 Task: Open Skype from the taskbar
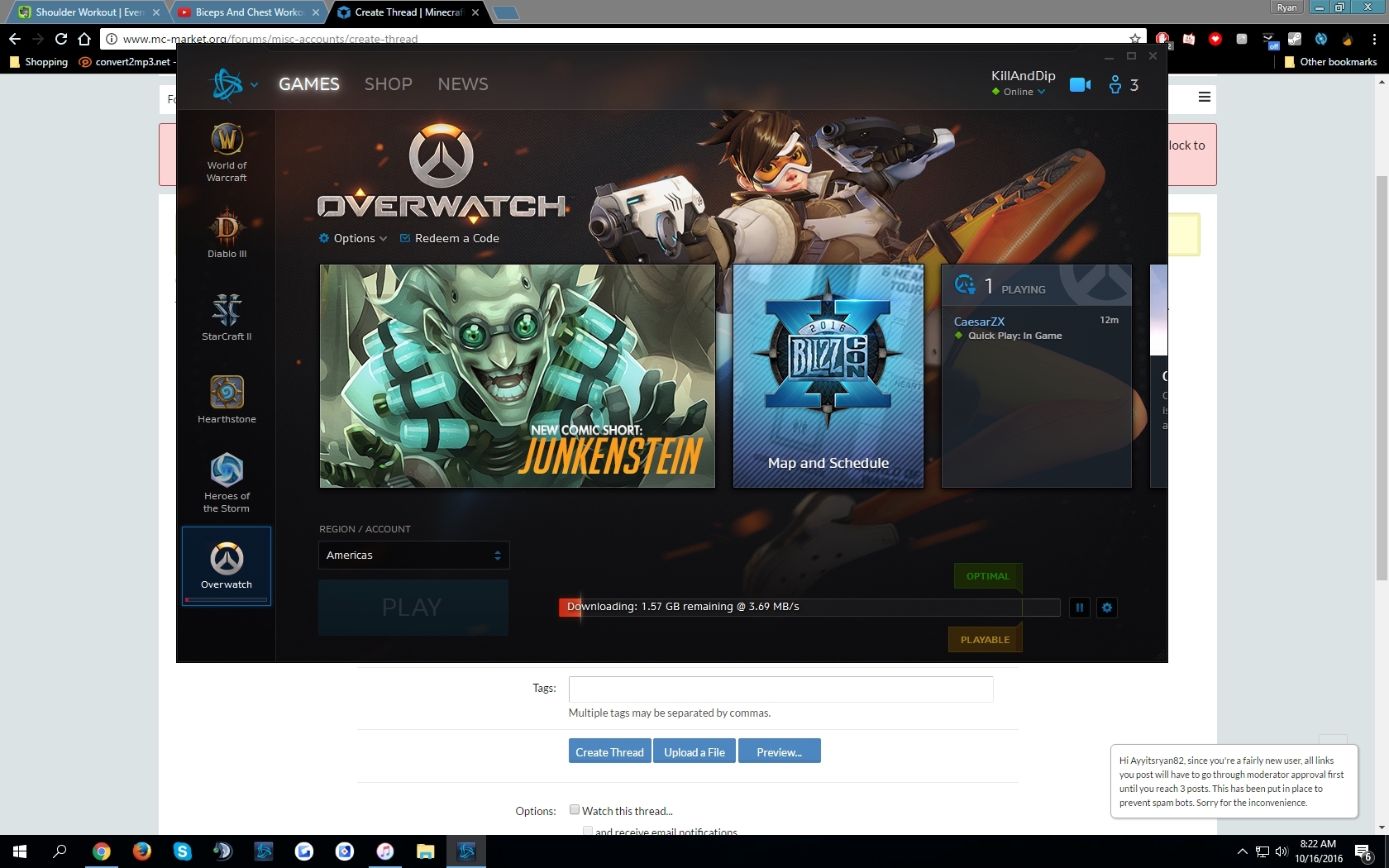[183, 851]
